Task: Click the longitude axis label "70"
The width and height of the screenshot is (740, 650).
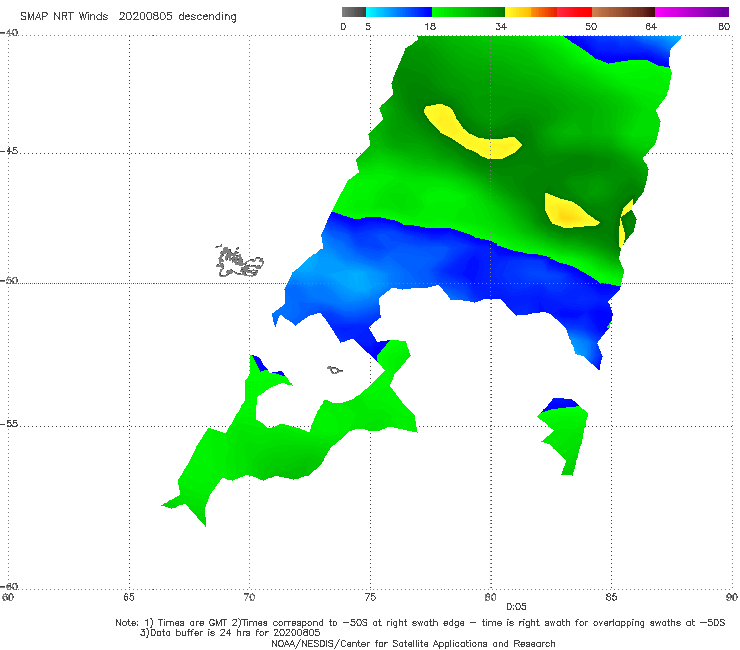Action: (x=249, y=598)
